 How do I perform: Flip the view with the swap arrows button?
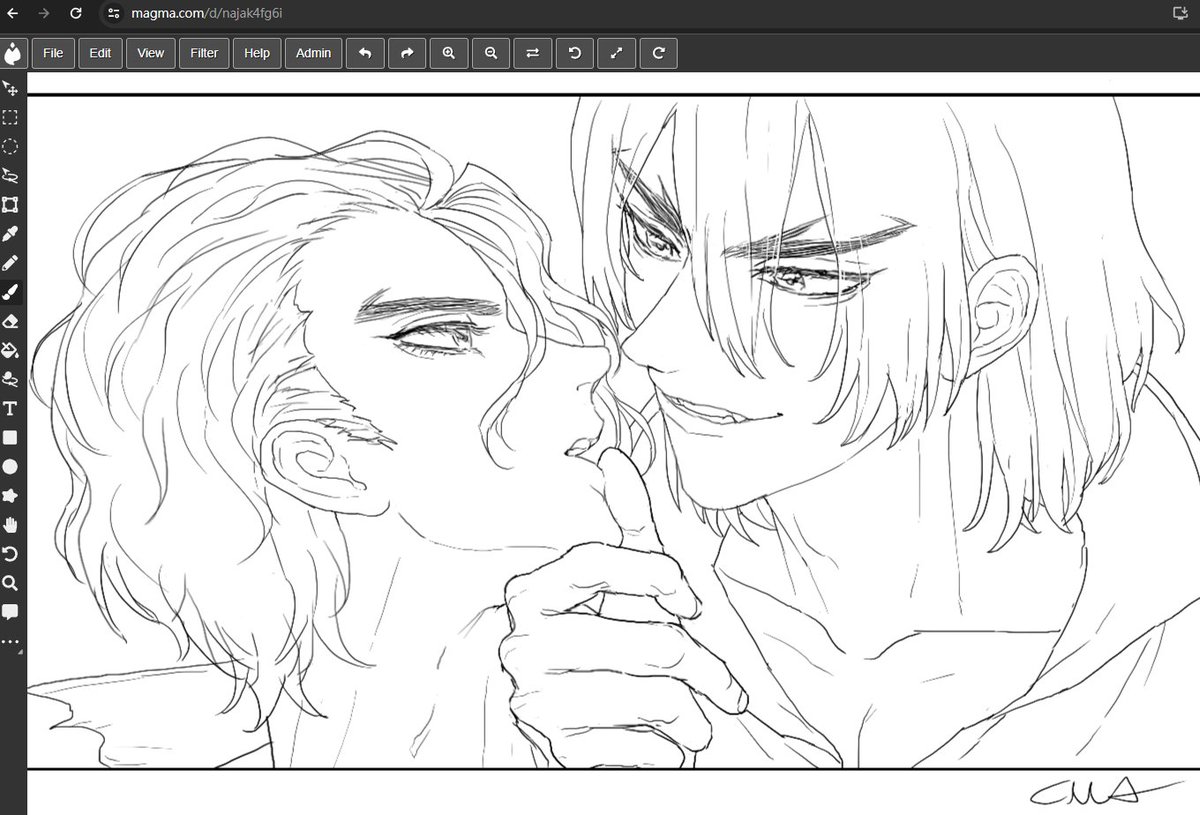(x=532, y=53)
